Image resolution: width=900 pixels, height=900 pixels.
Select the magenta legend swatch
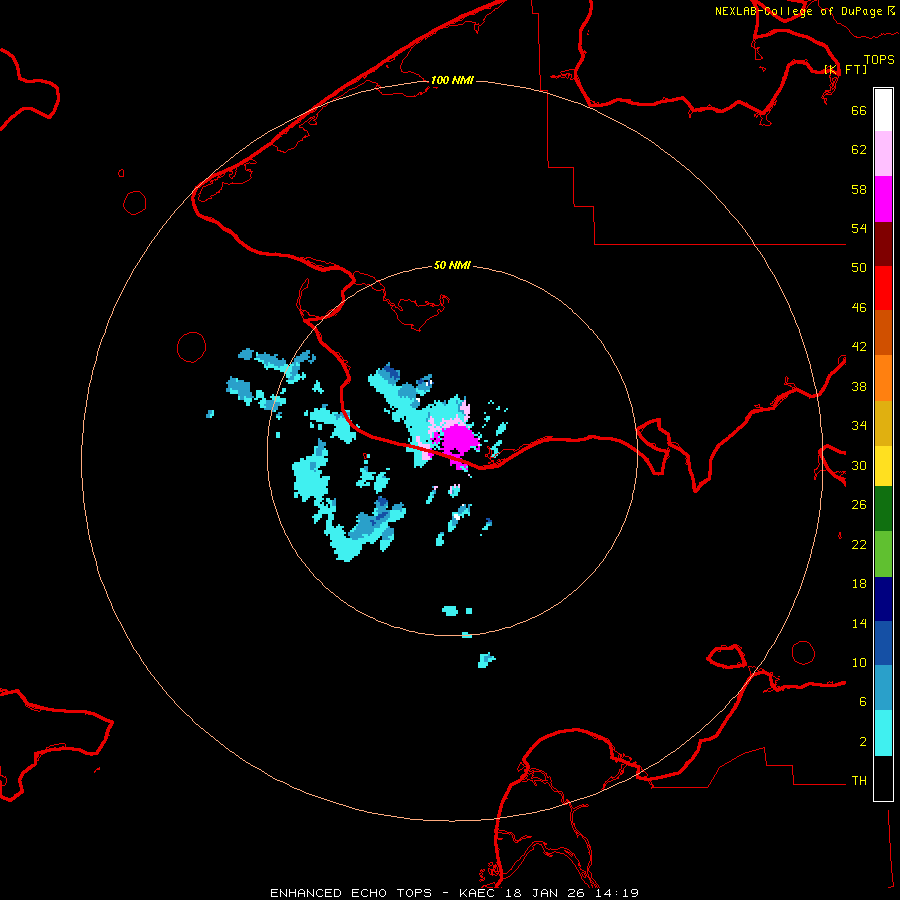pyautogui.click(x=883, y=199)
